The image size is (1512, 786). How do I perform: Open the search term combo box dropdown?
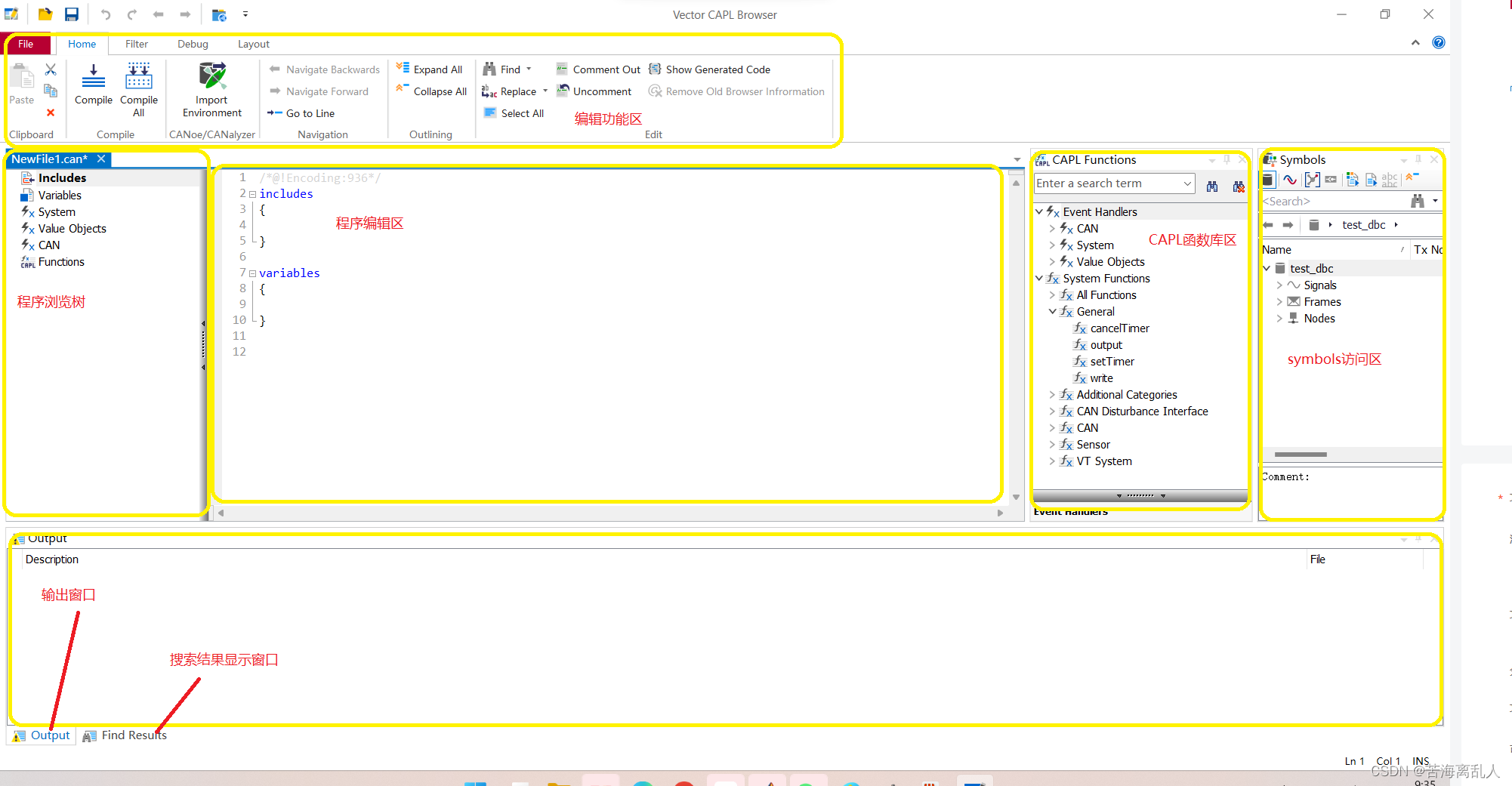pos(1187,183)
